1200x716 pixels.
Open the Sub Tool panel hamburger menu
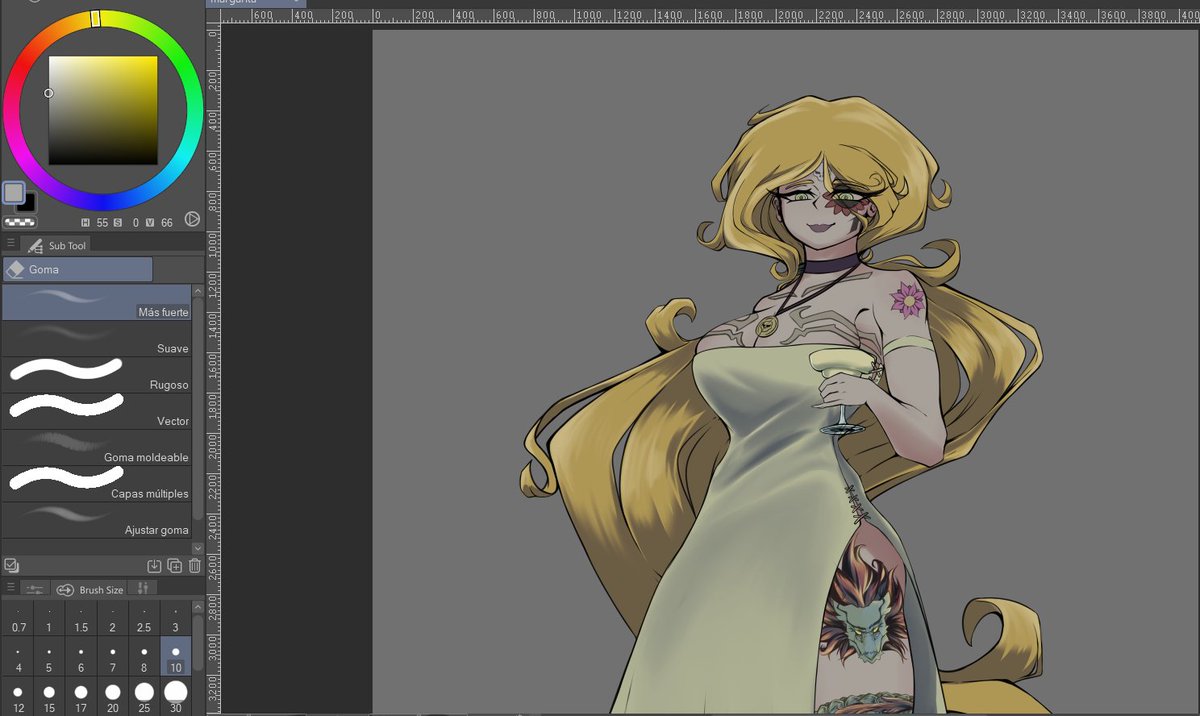pos(11,243)
